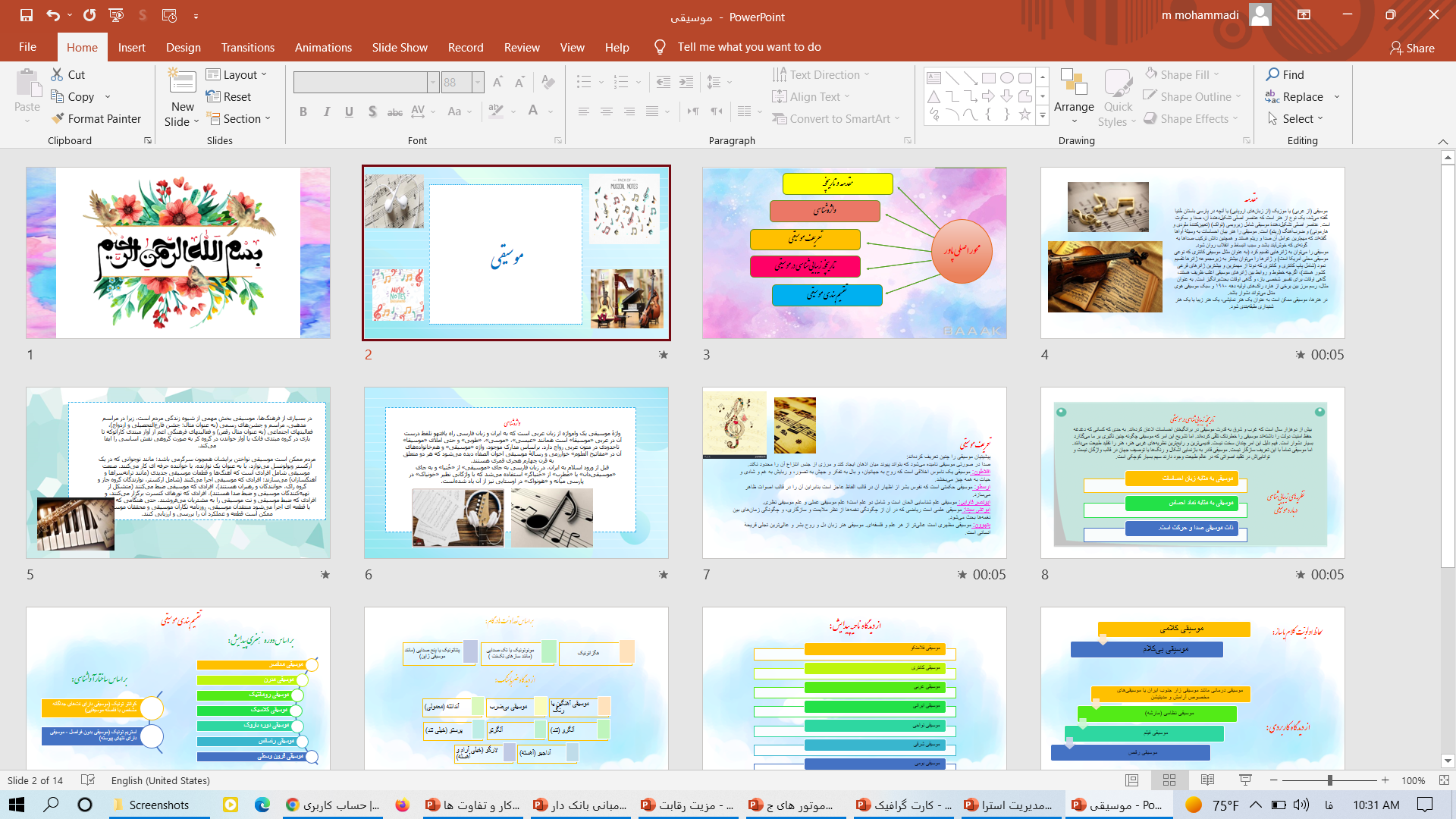Open the Transitions tab

point(247,47)
